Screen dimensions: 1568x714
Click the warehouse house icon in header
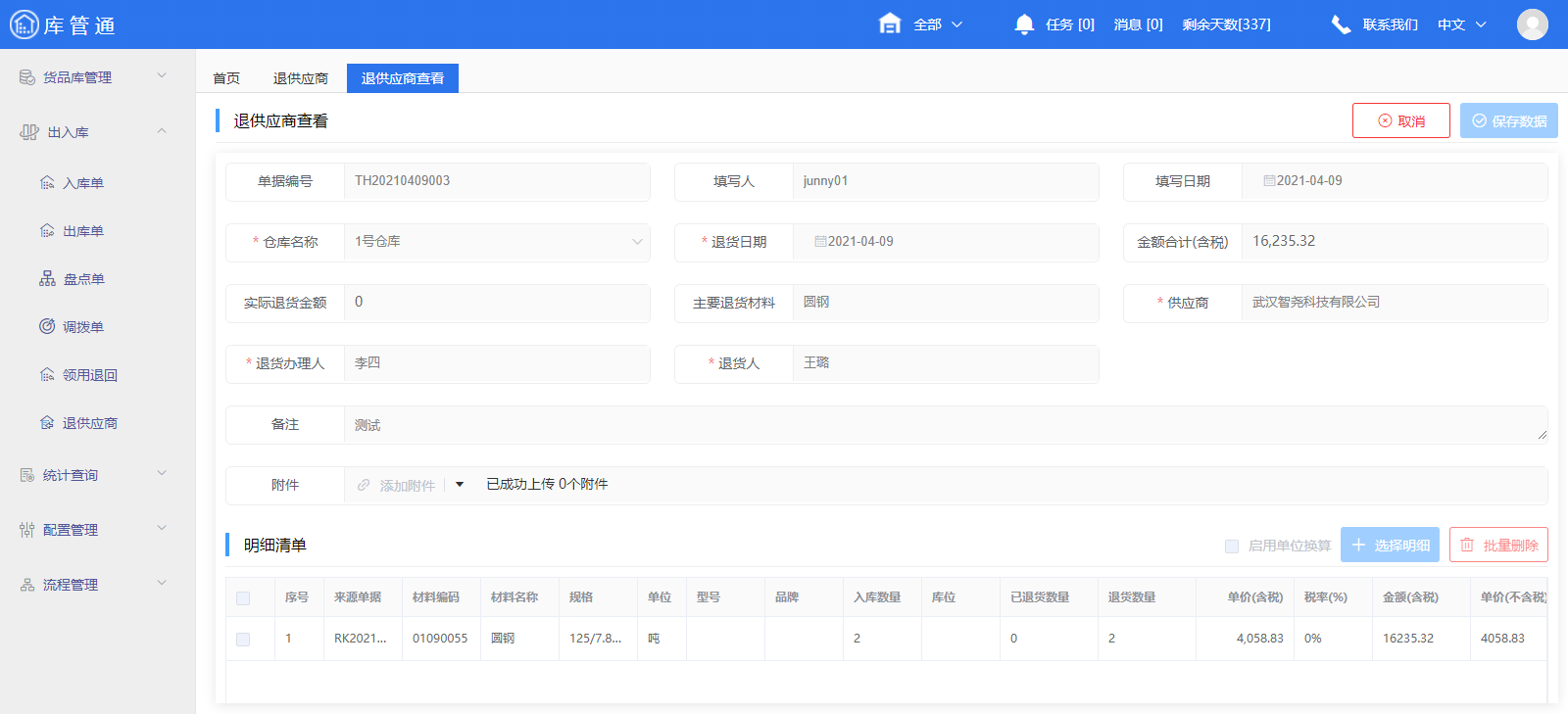point(890,24)
